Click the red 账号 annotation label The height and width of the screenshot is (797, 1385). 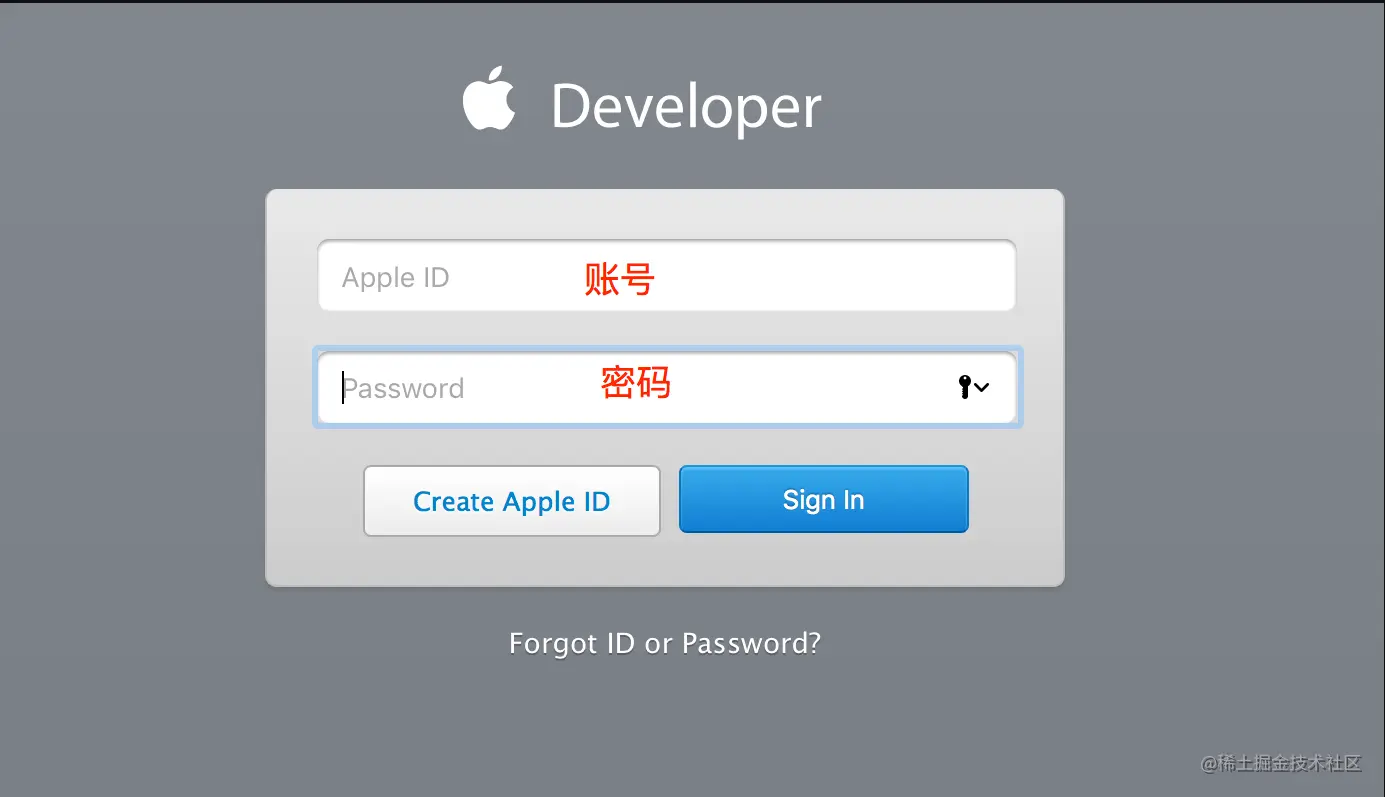619,279
